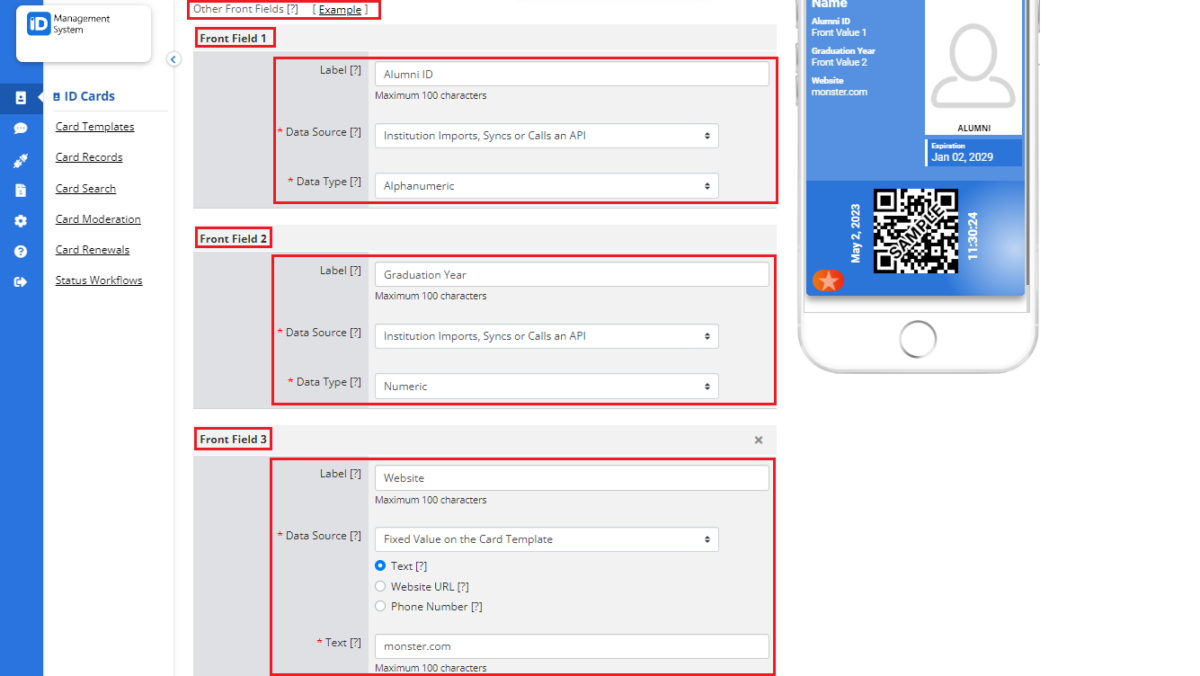This screenshot has width=1200, height=676.
Task: Click the Alumni ID label input
Action: tap(572, 74)
